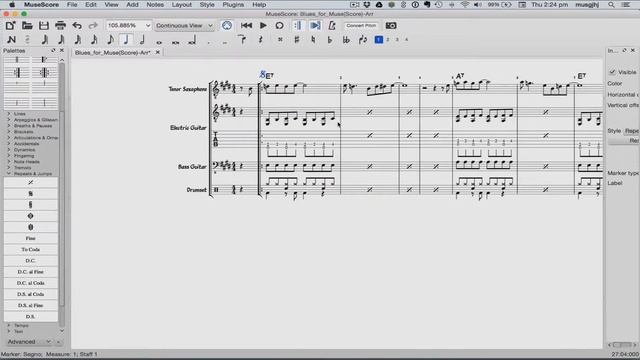
Task: Toggle the metronome icon
Action: [x=332, y=26]
